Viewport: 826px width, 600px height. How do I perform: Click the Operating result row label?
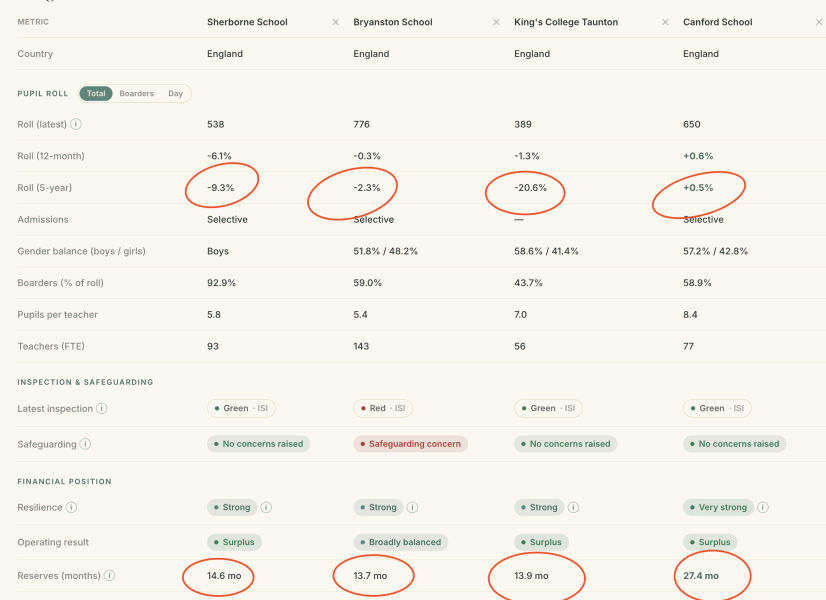[x=53, y=542]
